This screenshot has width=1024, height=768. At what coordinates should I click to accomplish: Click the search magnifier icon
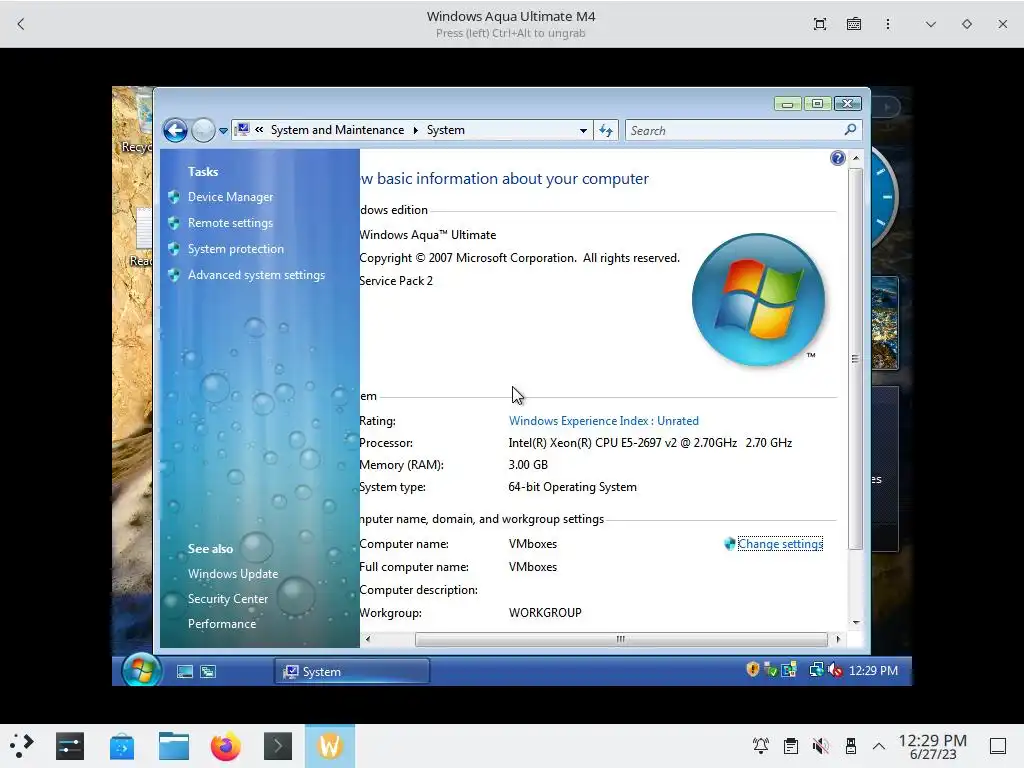850,130
